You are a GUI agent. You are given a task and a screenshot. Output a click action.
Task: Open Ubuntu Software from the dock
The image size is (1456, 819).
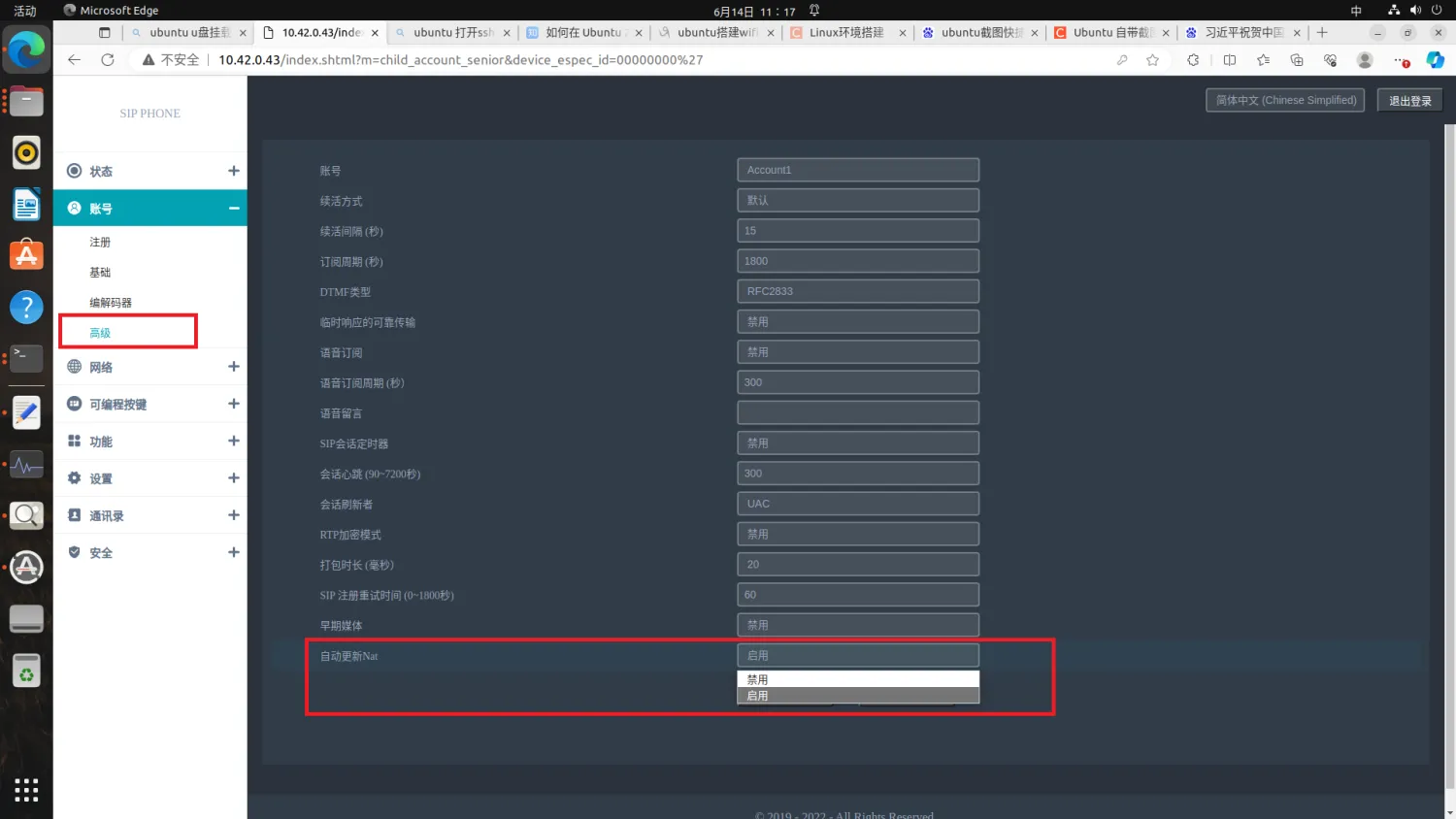[26, 256]
